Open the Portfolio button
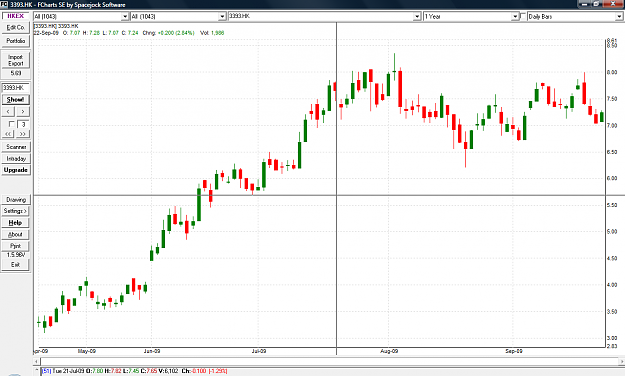The height and width of the screenshot is (376, 625). pyautogui.click(x=16, y=41)
